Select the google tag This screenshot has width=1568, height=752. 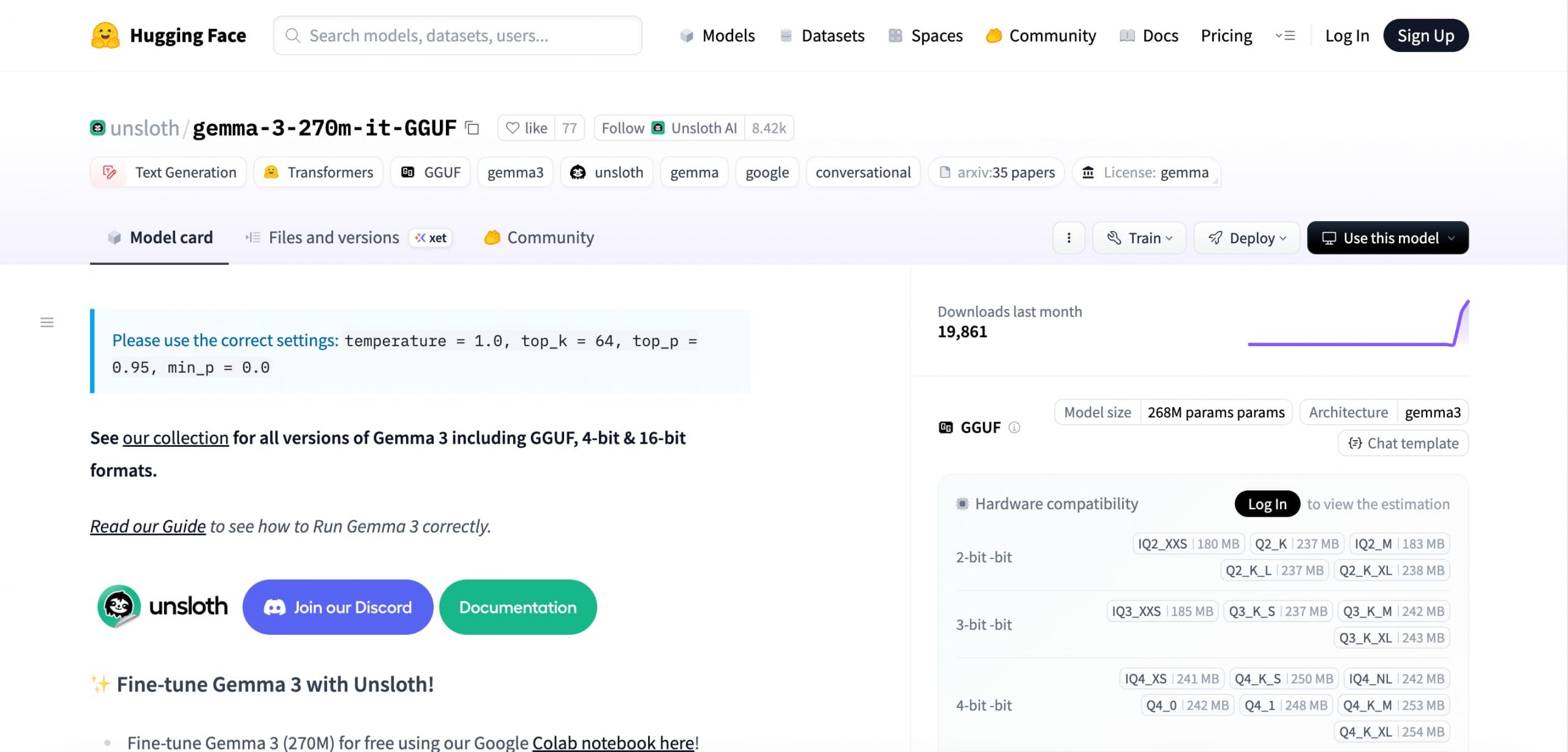point(767,172)
